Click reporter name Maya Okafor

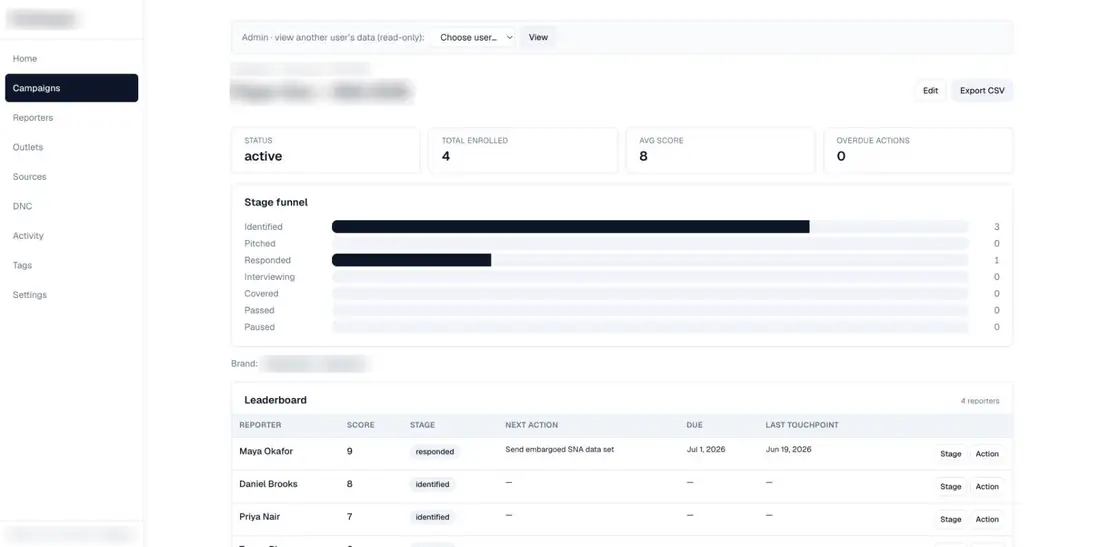266,452
